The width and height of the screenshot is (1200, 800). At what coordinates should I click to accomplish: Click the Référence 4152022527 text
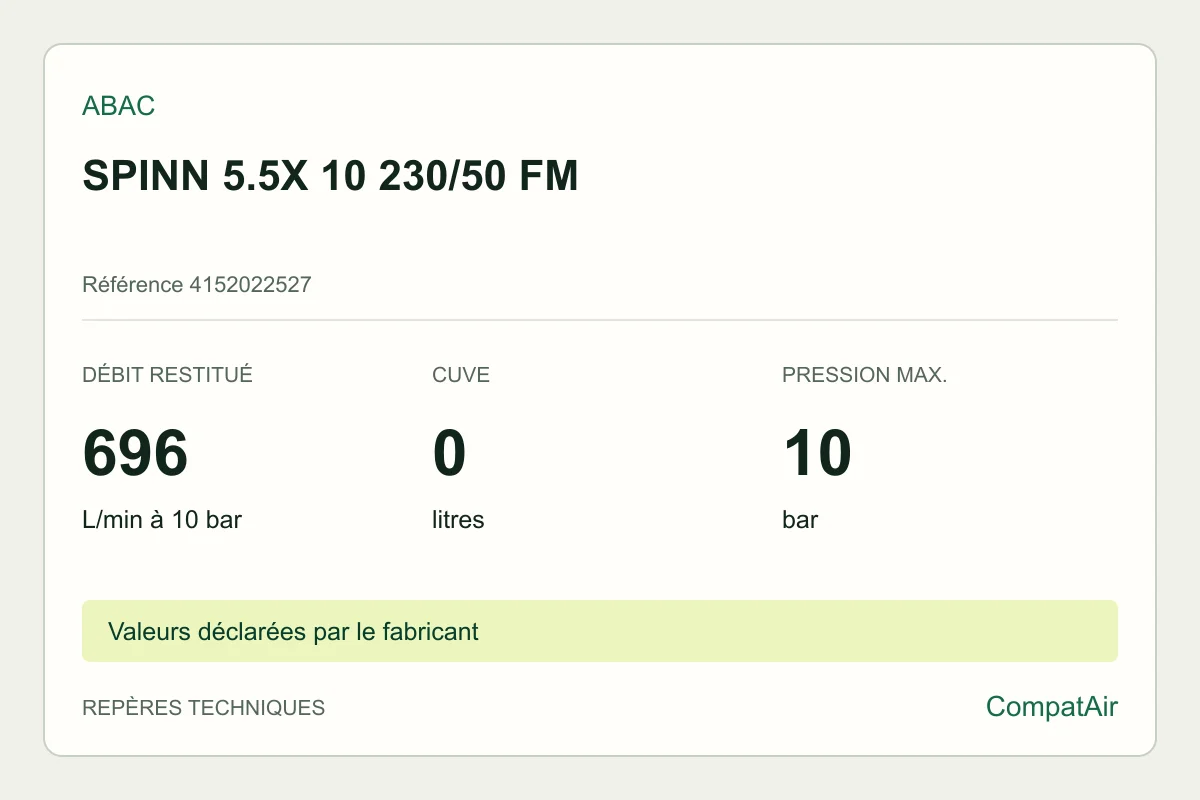coord(197,285)
